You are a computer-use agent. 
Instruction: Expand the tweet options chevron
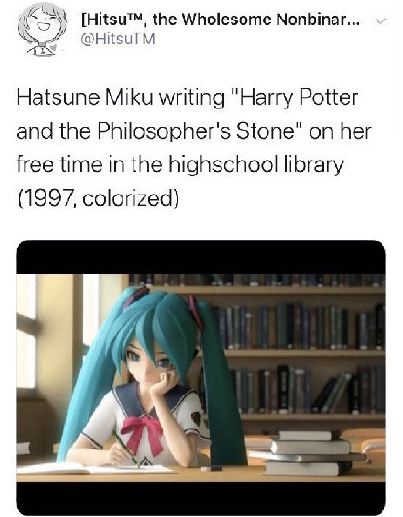click(381, 21)
